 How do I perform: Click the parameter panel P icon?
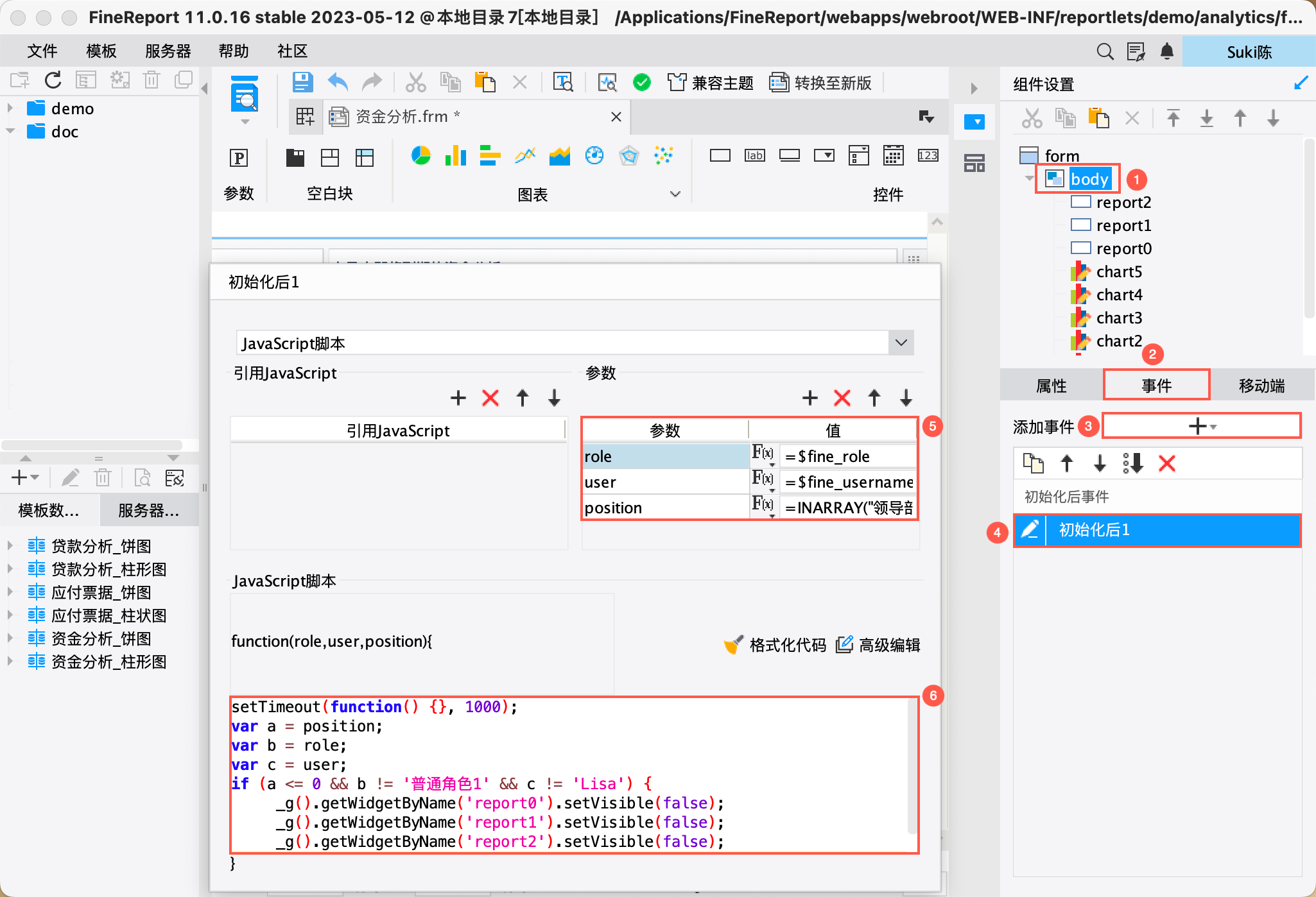point(239,158)
